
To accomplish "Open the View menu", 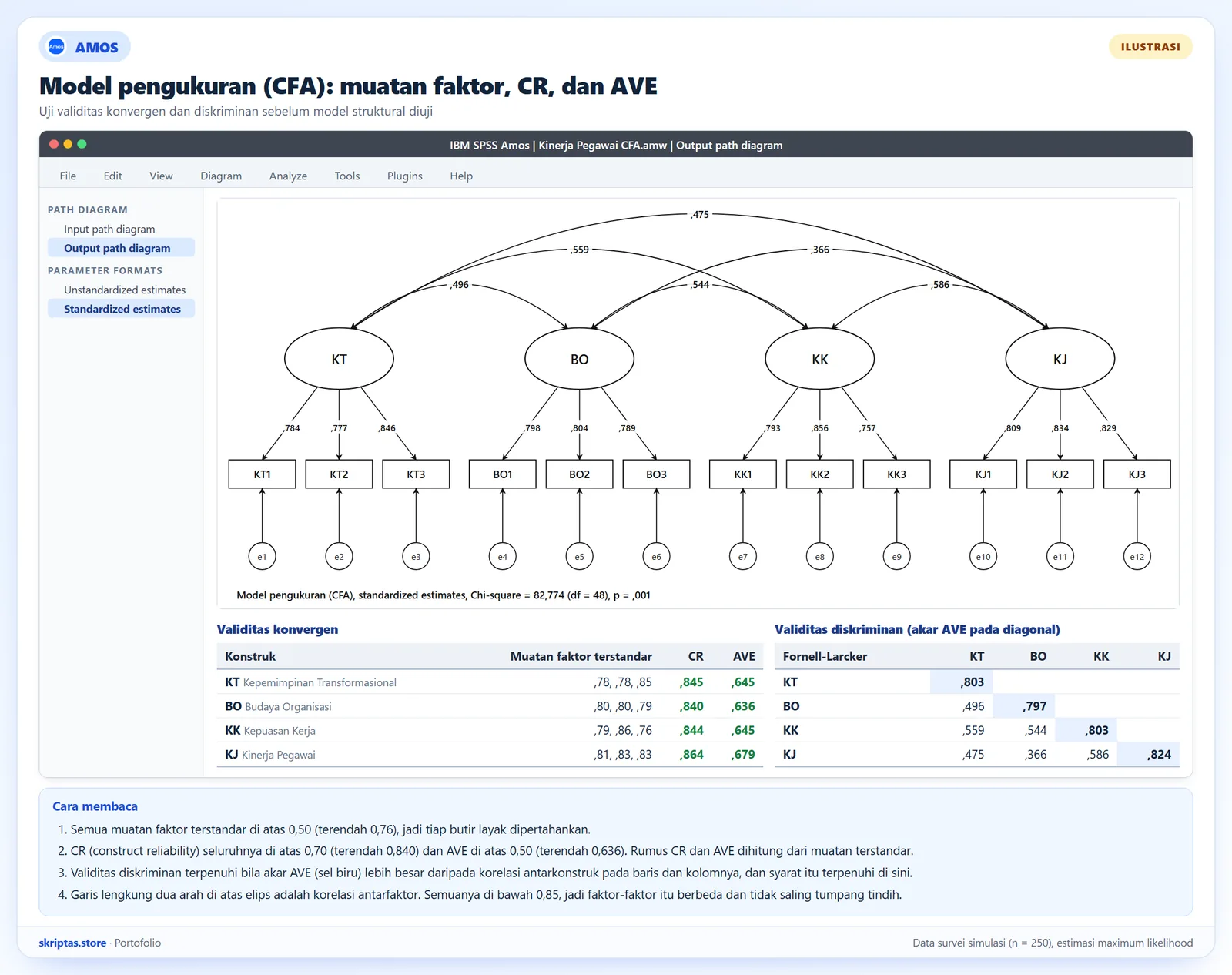I will point(161,176).
